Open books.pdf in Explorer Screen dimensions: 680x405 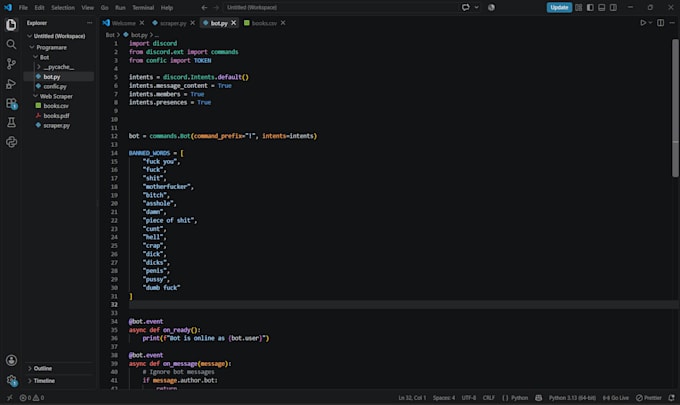point(56,116)
